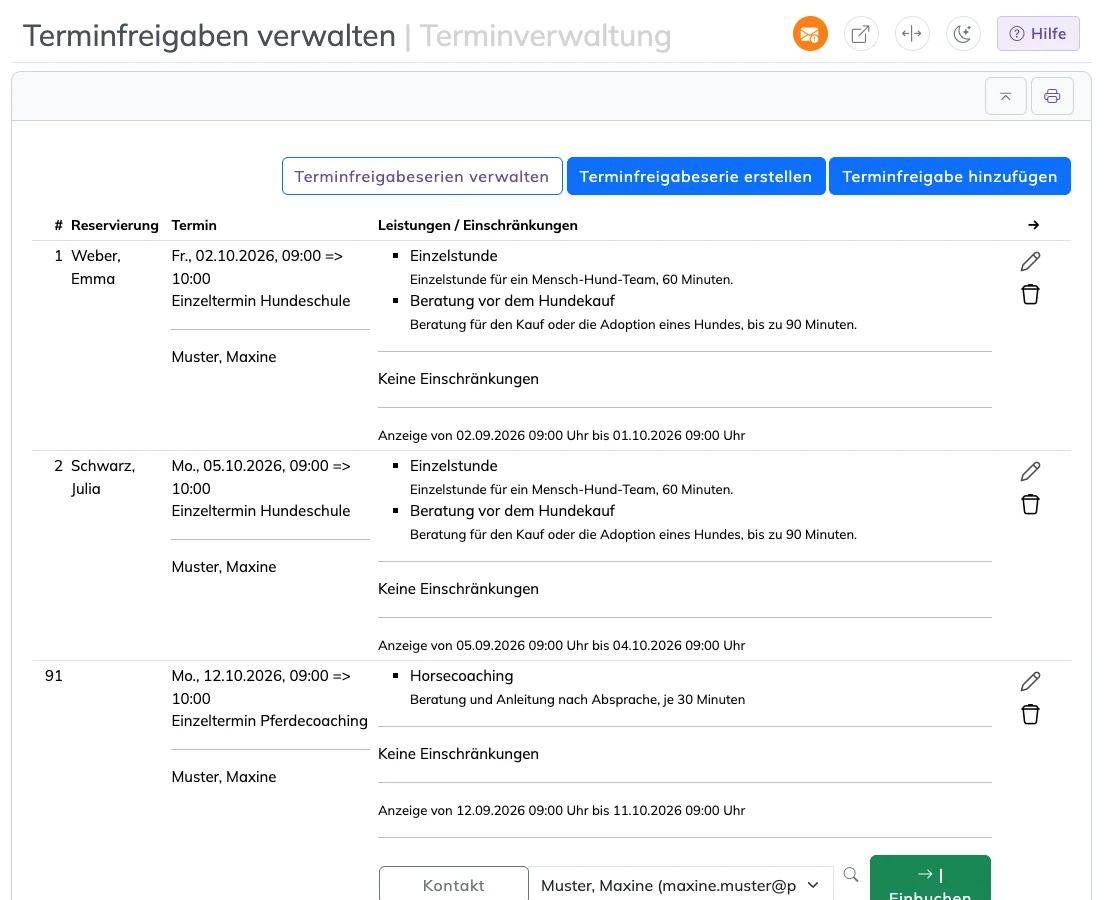1104x900 pixels.
Task: Click row number 91
Action: pyautogui.click(x=54, y=676)
